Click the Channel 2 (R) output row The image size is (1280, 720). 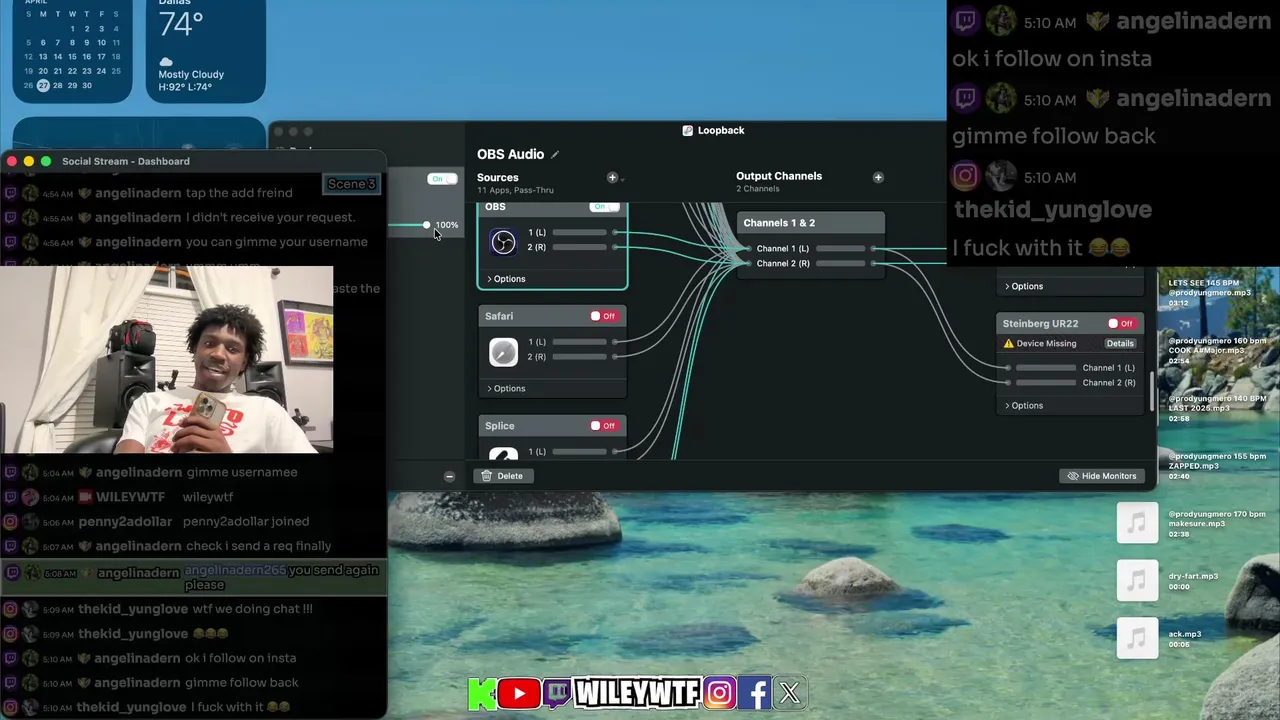click(x=811, y=263)
